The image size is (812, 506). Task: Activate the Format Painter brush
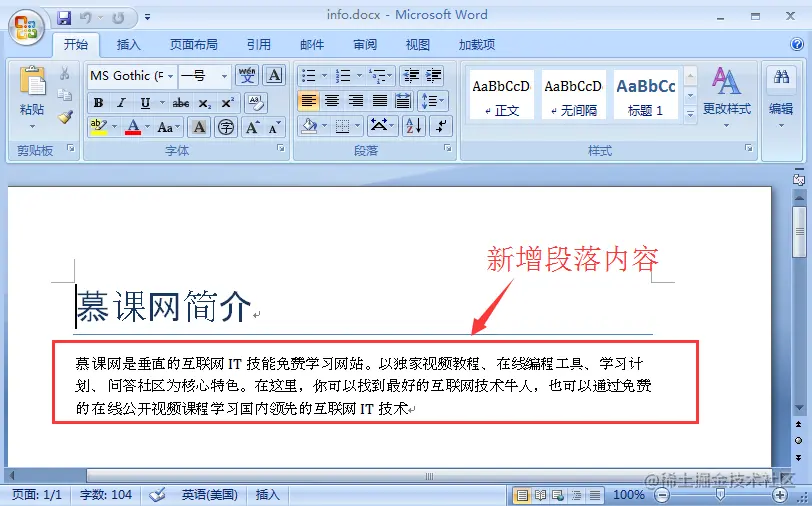(65, 117)
